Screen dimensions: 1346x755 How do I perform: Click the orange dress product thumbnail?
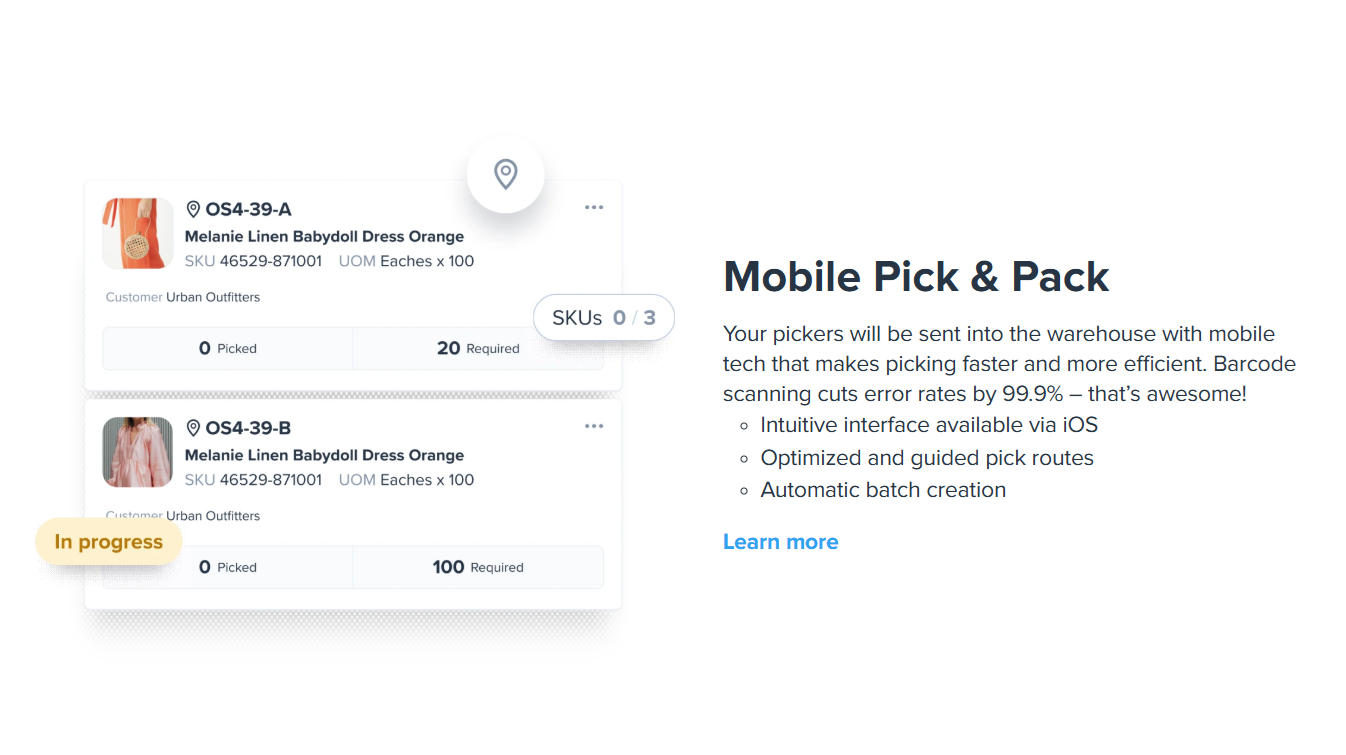point(137,233)
